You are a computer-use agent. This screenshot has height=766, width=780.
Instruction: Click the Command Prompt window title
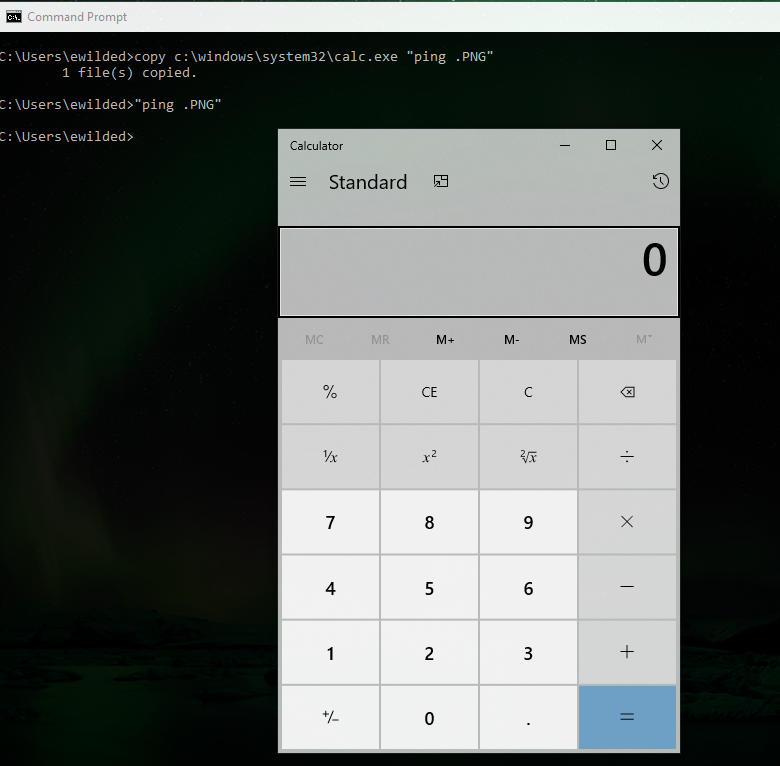pos(77,17)
